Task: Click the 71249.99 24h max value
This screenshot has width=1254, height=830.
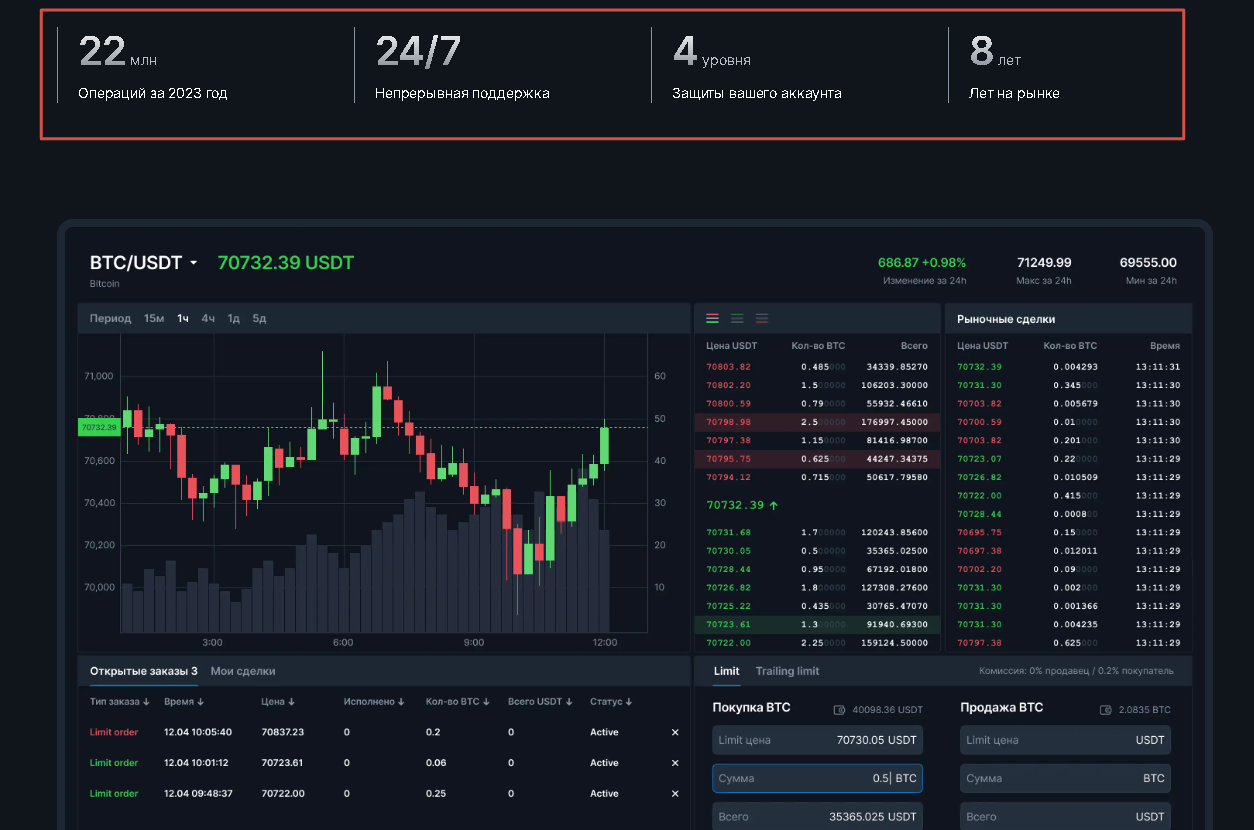Action: (1044, 262)
